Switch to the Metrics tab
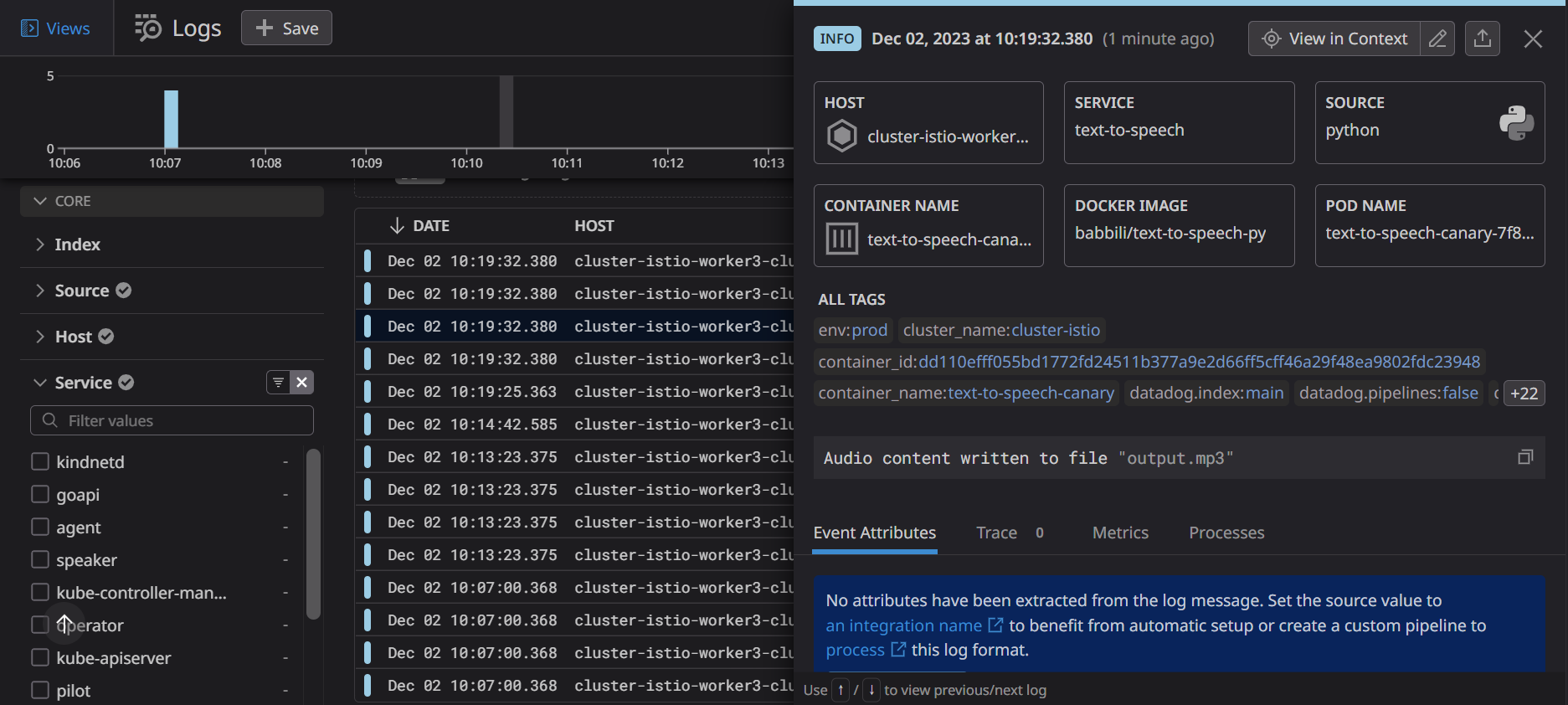Image resolution: width=1568 pixels, height=705 pixels. pyautogui.click(x=1120, y=533)
